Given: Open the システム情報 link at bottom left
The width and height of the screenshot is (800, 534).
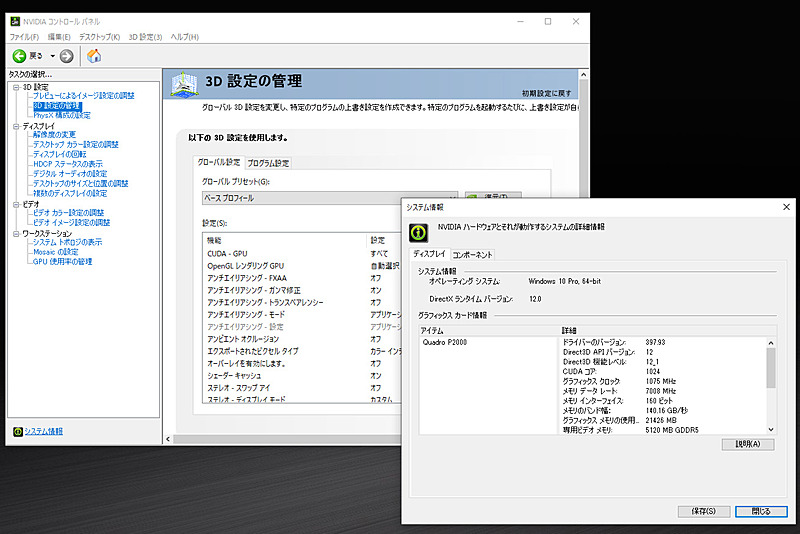Looking at the screenshot, I should tap(44, 431).
